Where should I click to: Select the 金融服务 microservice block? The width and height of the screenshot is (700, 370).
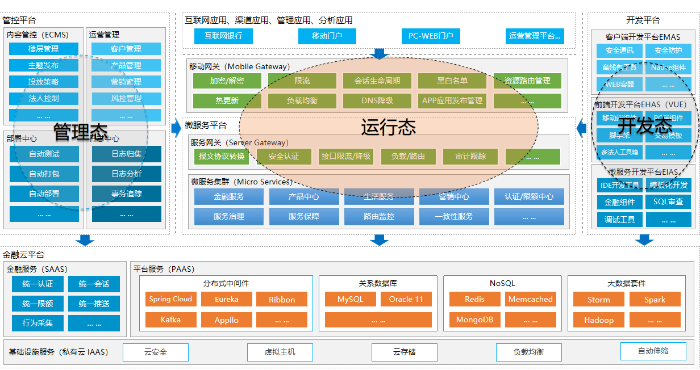coord(229,196)
